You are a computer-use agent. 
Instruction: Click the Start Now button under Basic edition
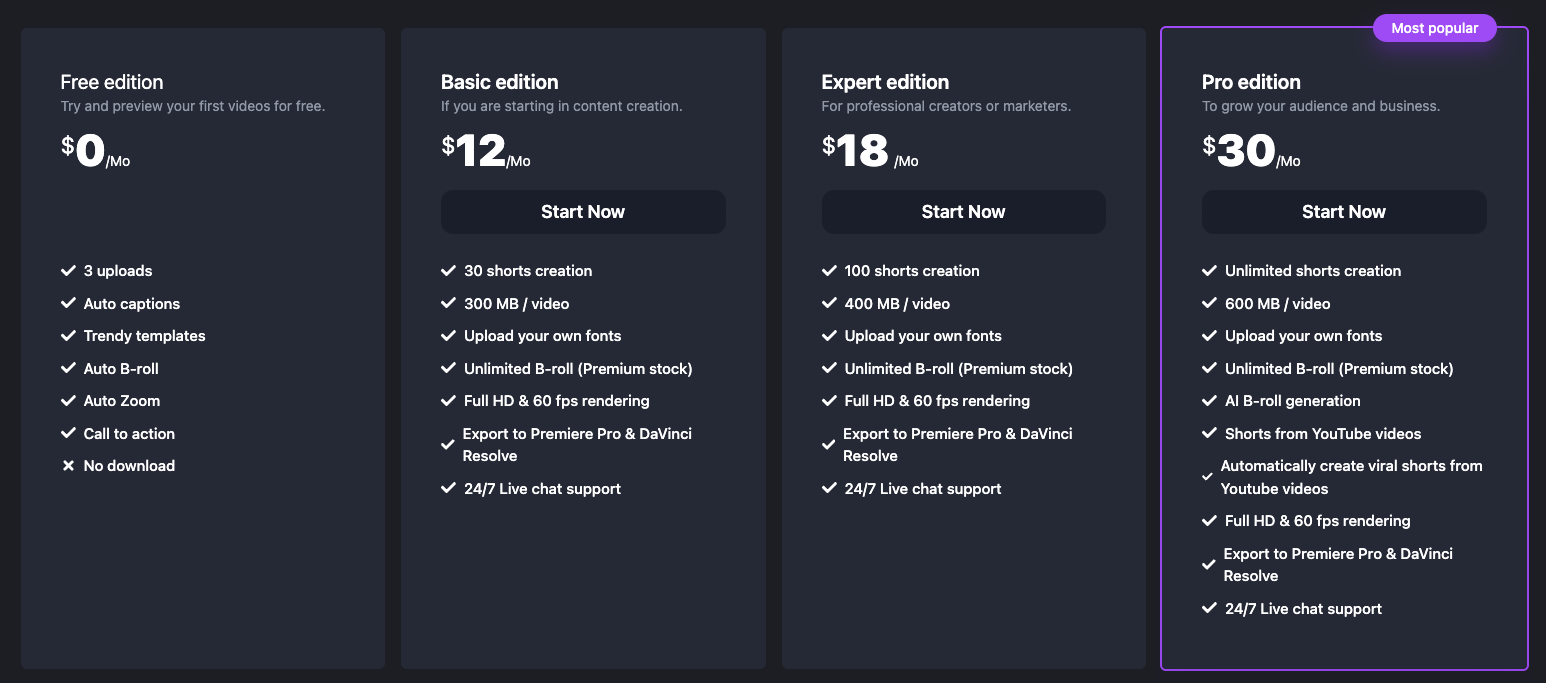point(583,212)
